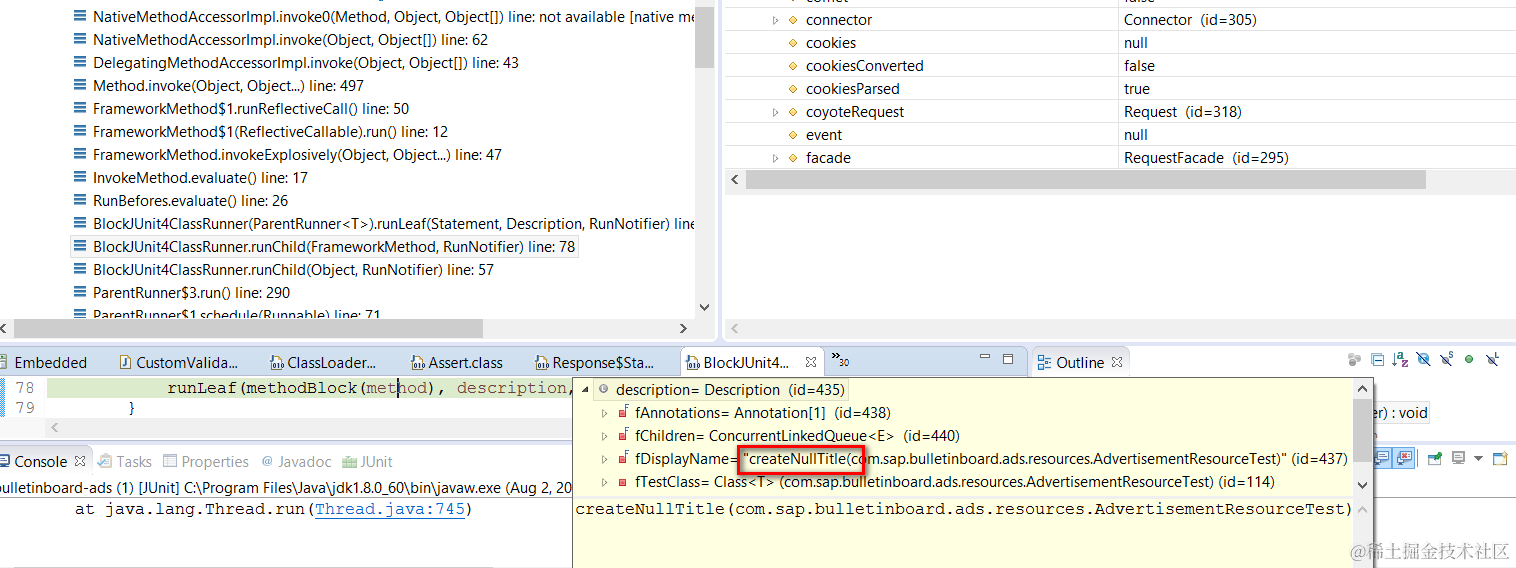The height and width of the screenshot is (568, 1516).
Task: Select Method.invoke line 497 stack frame
Action: coord(228,86)
